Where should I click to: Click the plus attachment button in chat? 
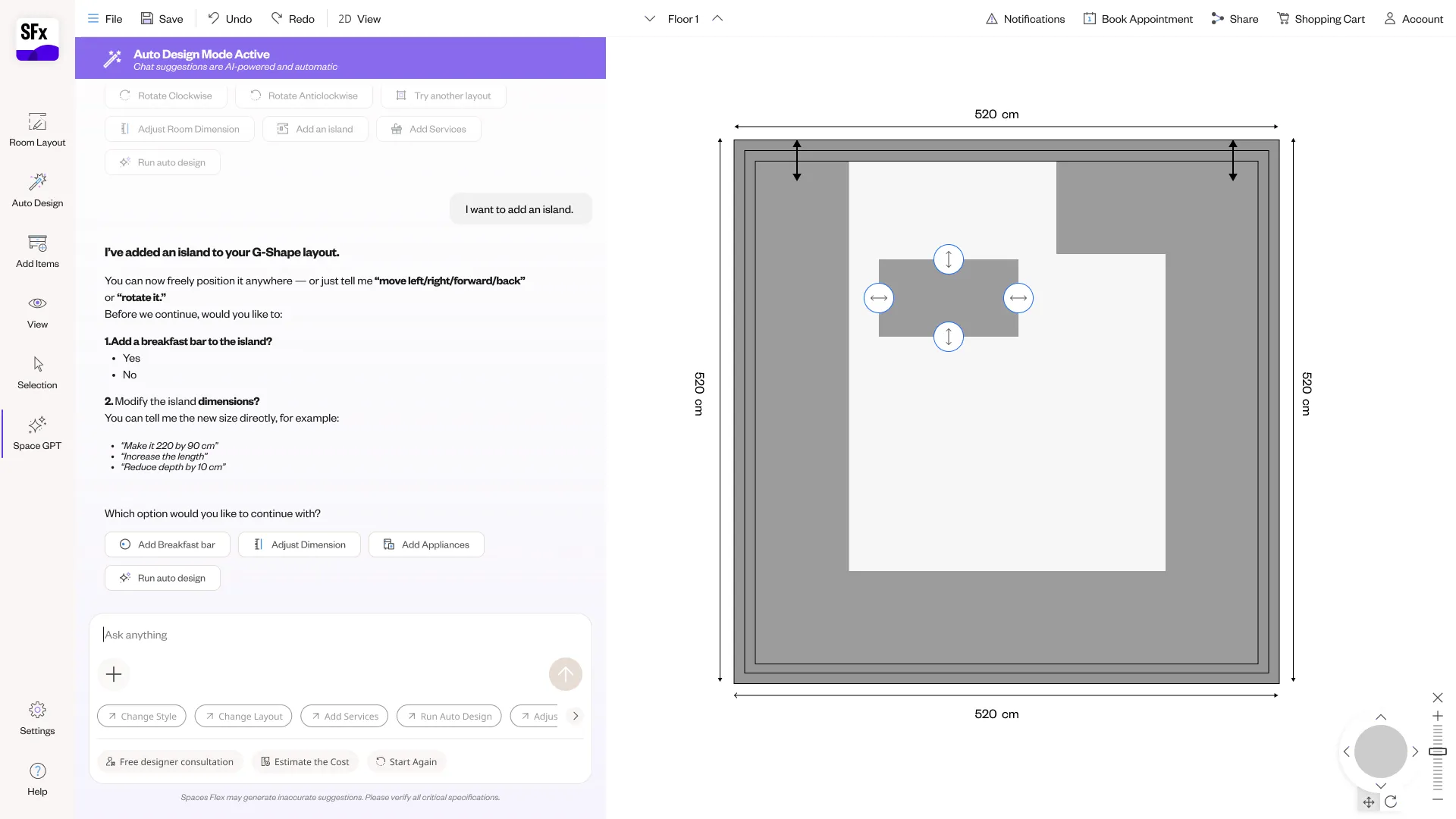tap(114, 674)
